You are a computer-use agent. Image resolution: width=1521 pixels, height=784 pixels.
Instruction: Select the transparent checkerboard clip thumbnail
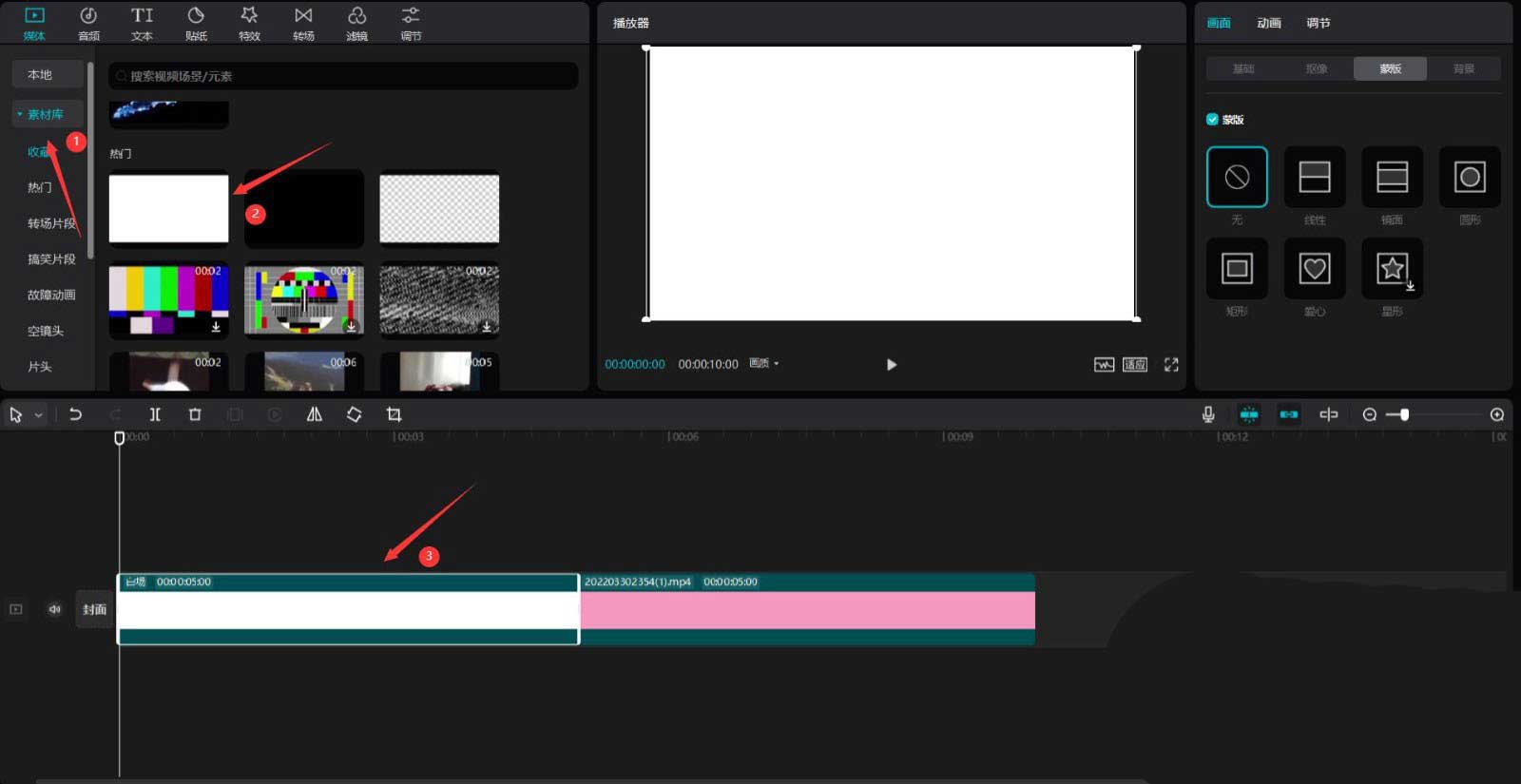click(439, 208)
